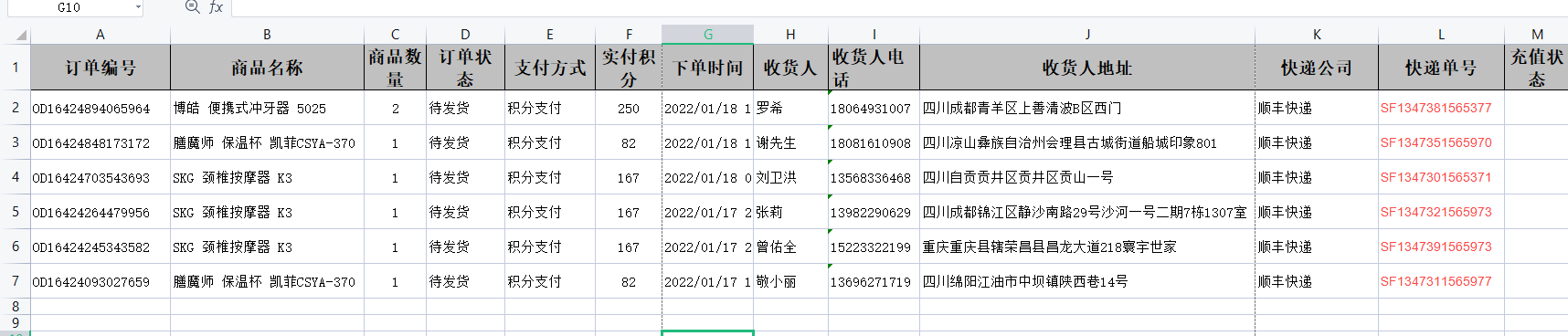Click header cell 订单状态
Image resolution: width=1568 pixels, height=336 pixels.
(x=465, y=68)
